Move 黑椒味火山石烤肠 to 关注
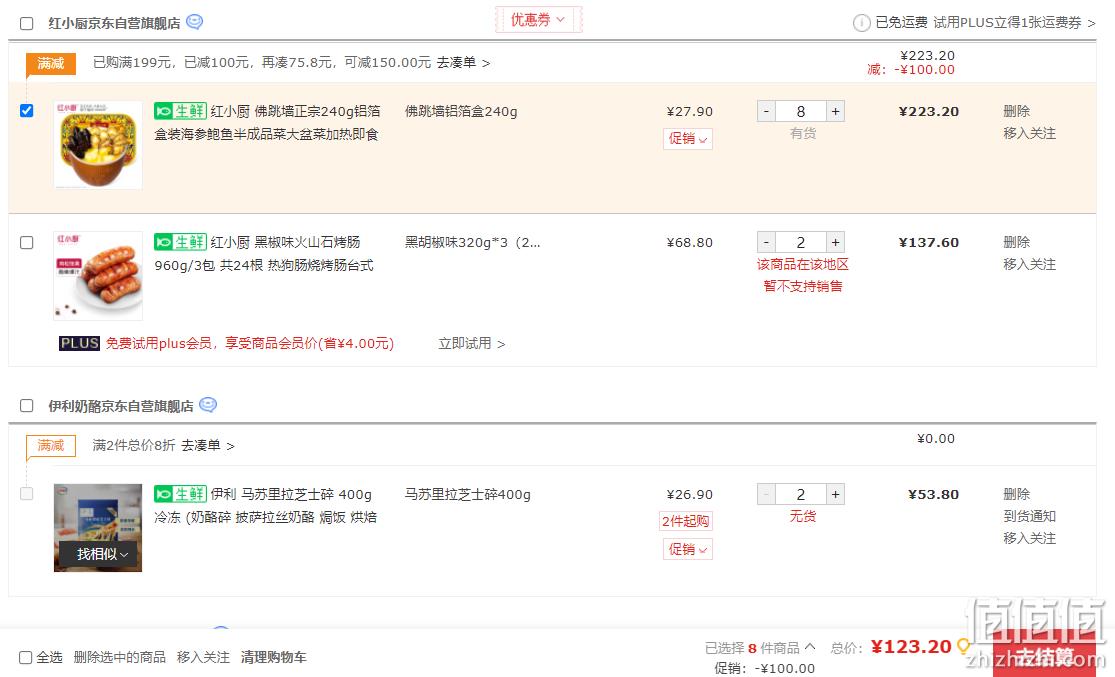1115x677 pixels. click(x=1029, y=264)
